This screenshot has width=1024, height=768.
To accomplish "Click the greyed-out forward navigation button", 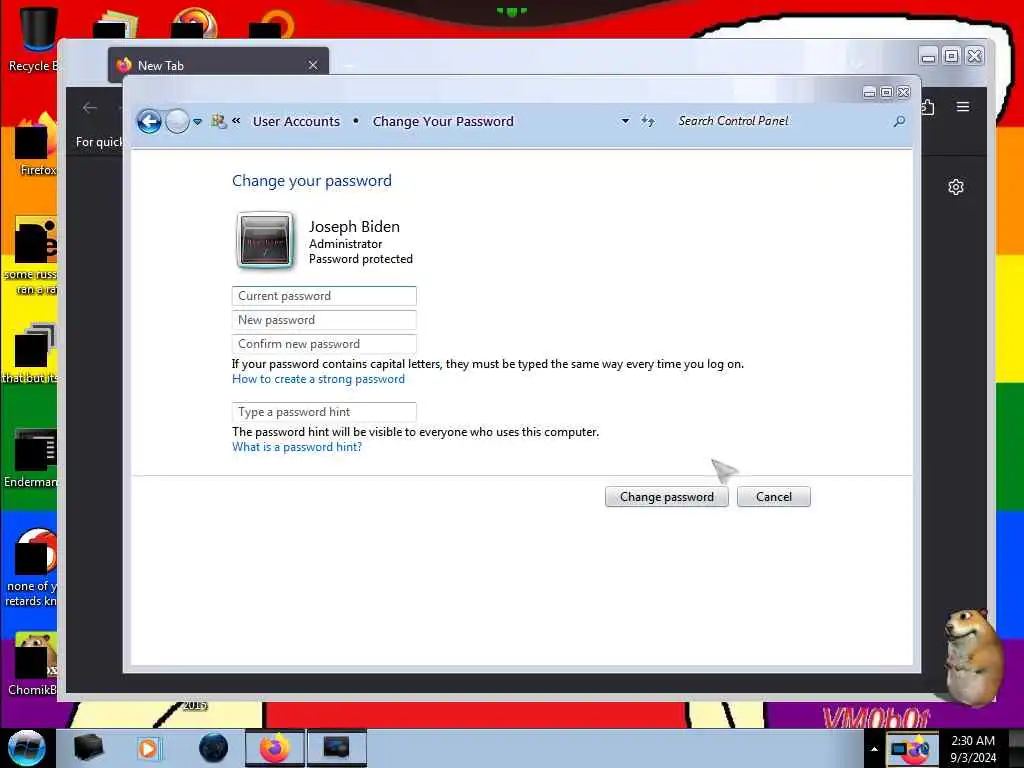I will (177, 121).
